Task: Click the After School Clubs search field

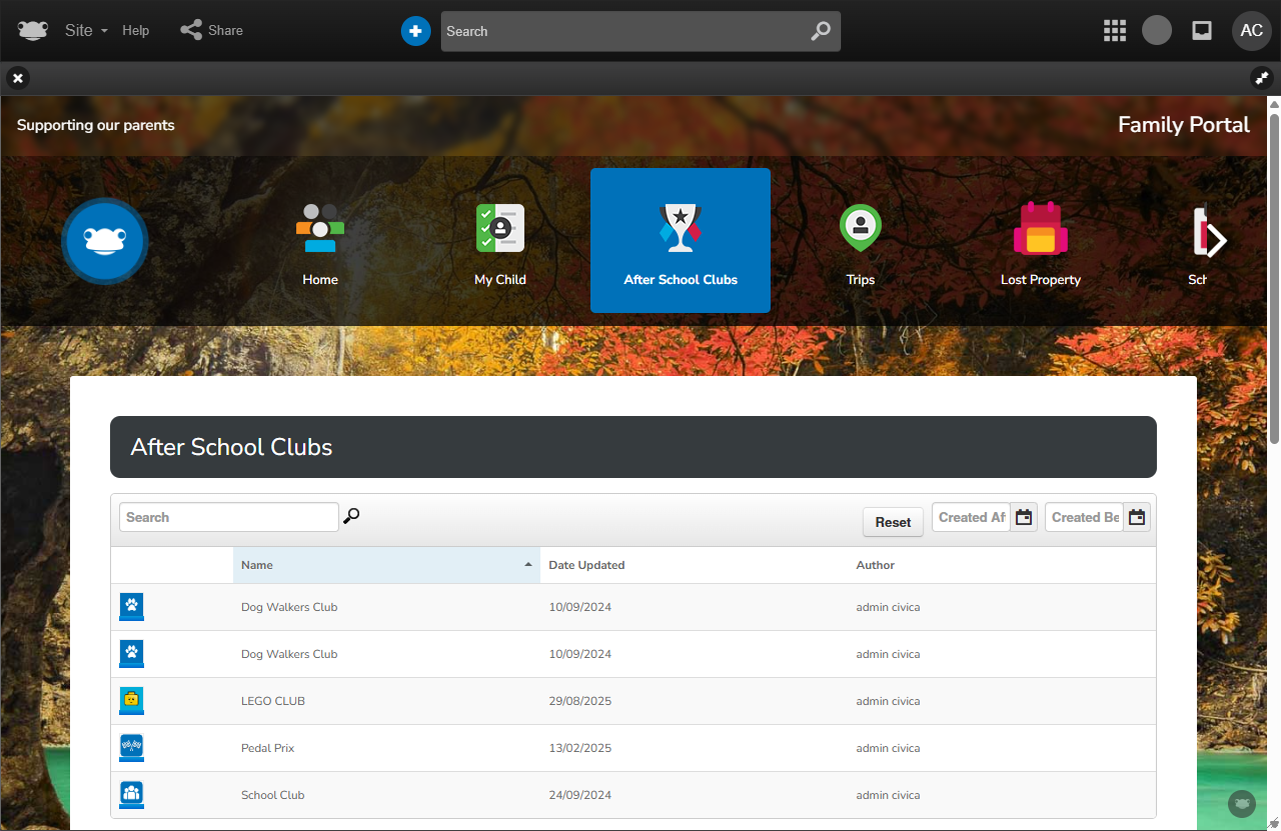Action: 228,517
